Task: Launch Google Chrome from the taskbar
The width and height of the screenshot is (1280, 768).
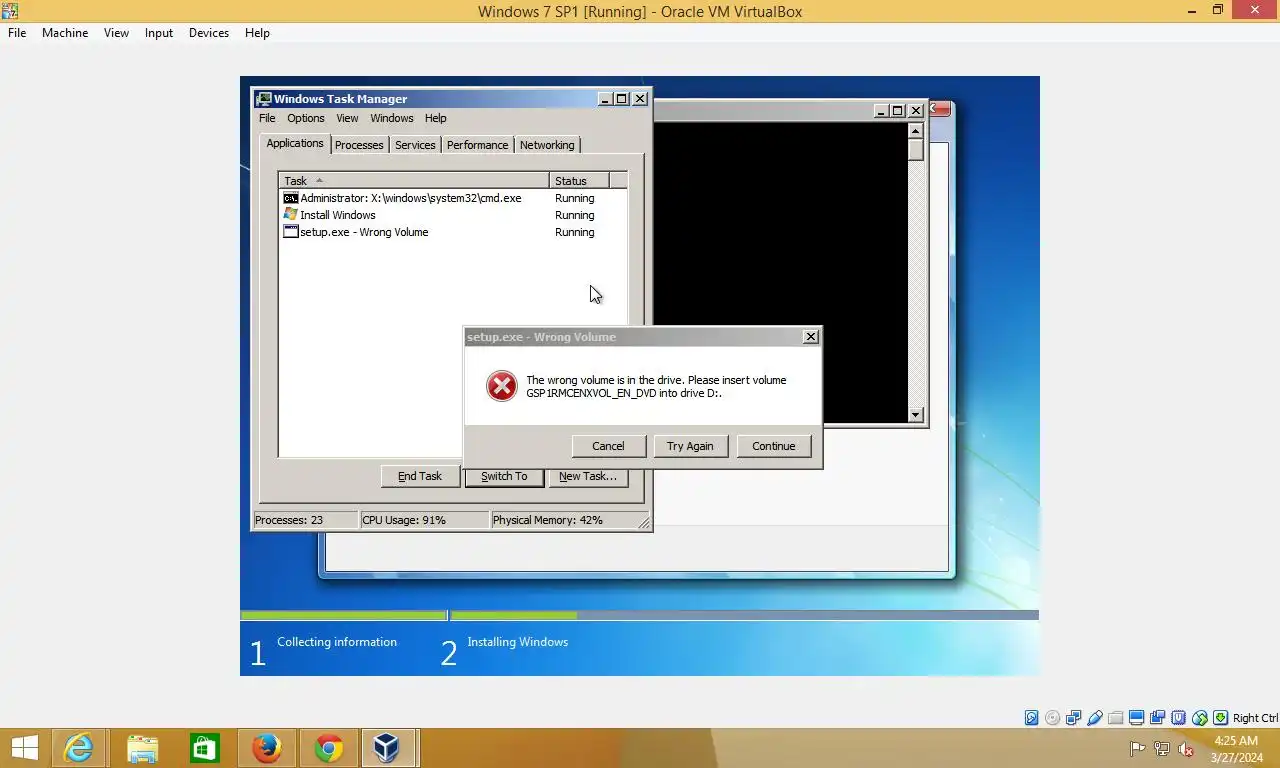Action: pos(328,748)
